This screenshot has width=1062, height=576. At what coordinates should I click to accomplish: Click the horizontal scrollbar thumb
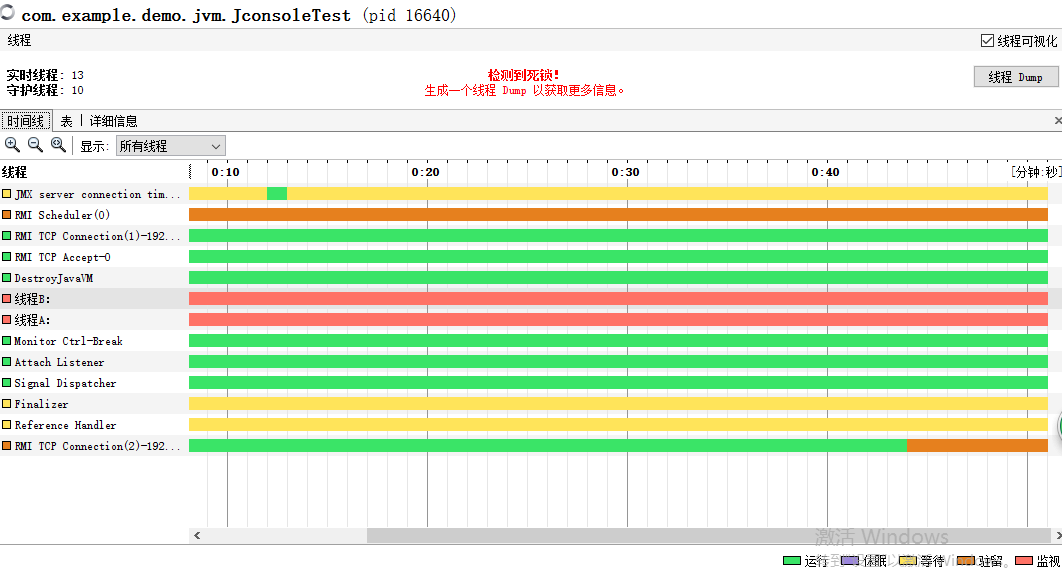click(x=710, y=535)
